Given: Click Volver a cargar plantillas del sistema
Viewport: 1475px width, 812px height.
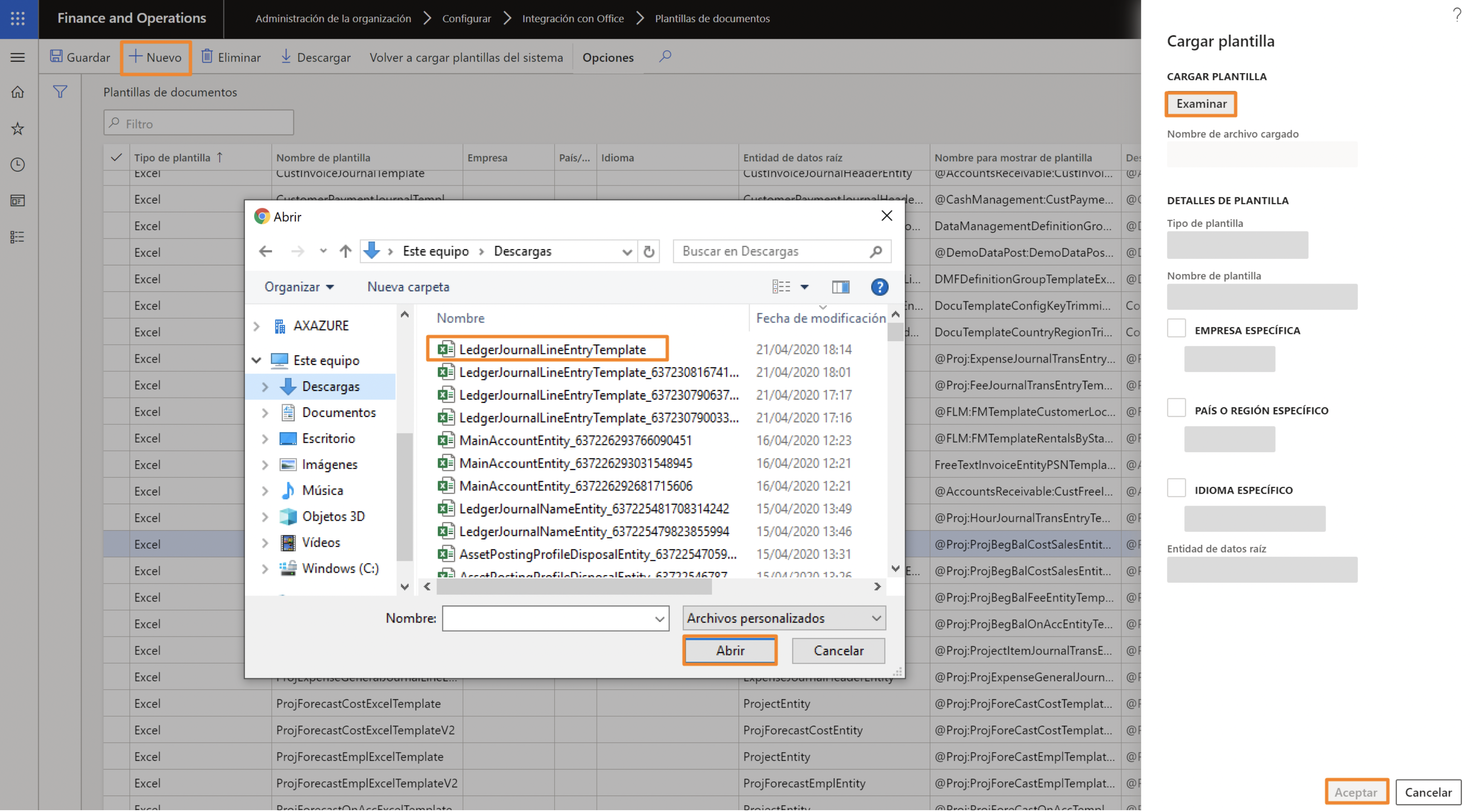Looking at the screenshot, I should click(x=466, y=57).
